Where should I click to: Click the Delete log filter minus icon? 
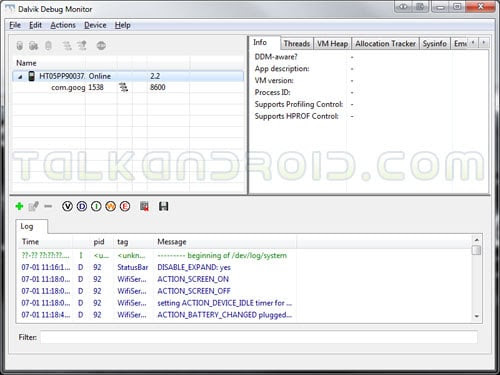click(x=48, y=206)
